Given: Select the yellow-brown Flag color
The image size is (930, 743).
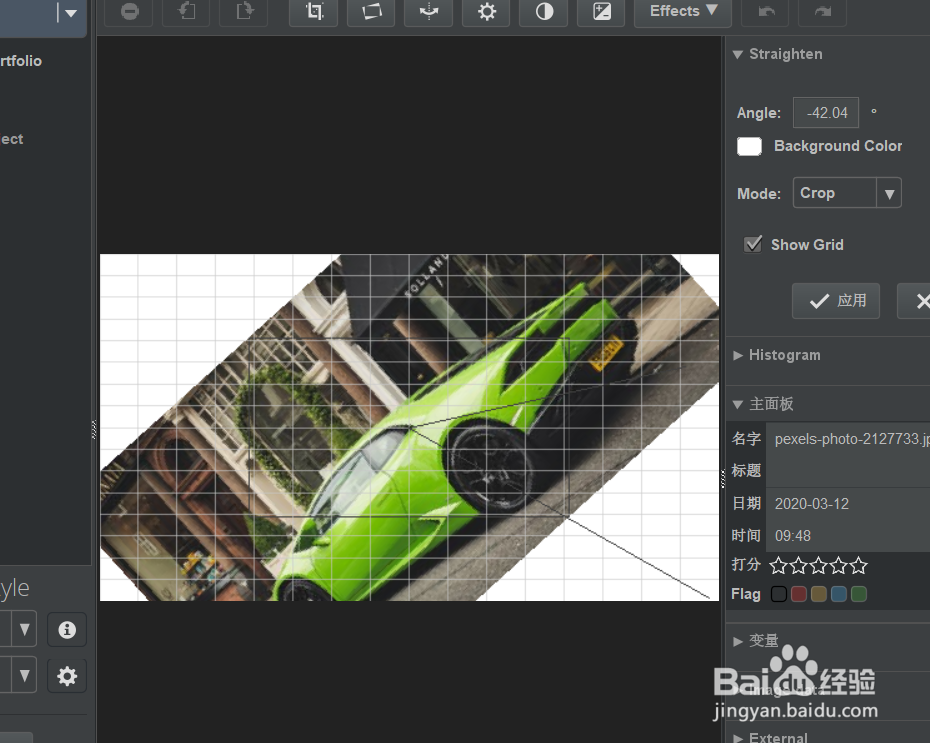Looking at the screenshot, I should 819,594.
